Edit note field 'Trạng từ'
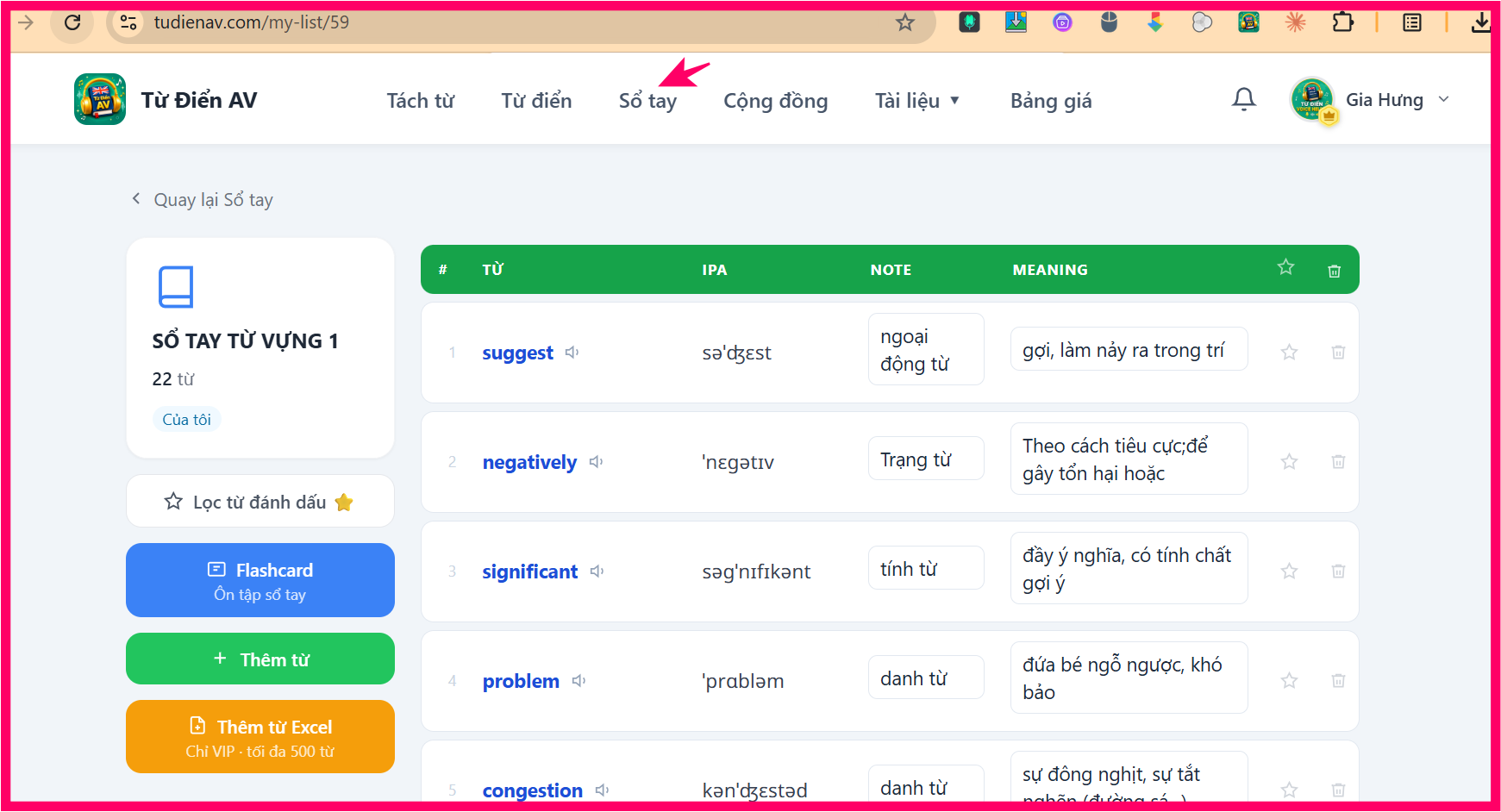This screenshot has width=1501, height=812. point(926,459)
